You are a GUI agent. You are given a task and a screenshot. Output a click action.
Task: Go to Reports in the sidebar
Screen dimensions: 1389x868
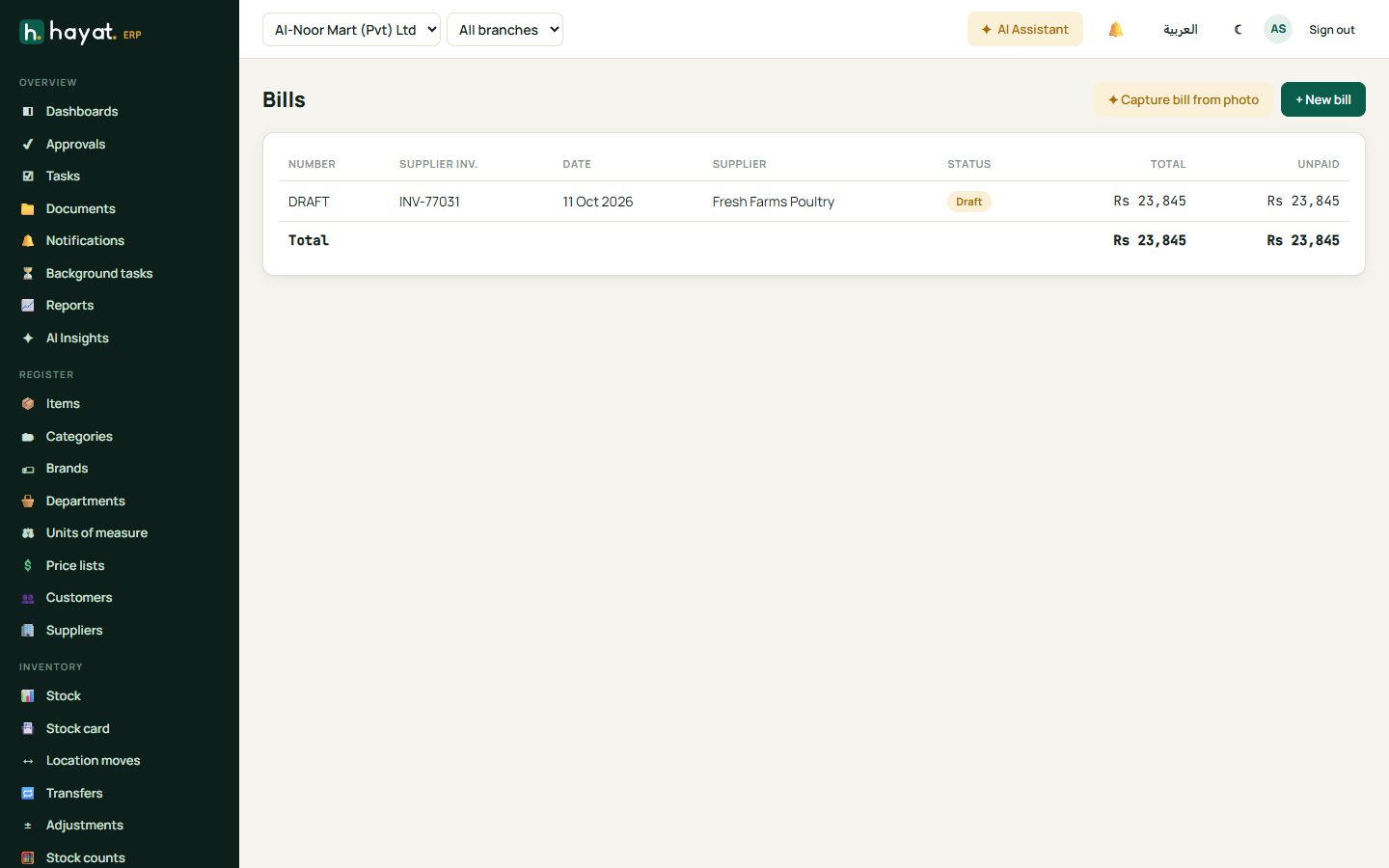pos(69,305)
